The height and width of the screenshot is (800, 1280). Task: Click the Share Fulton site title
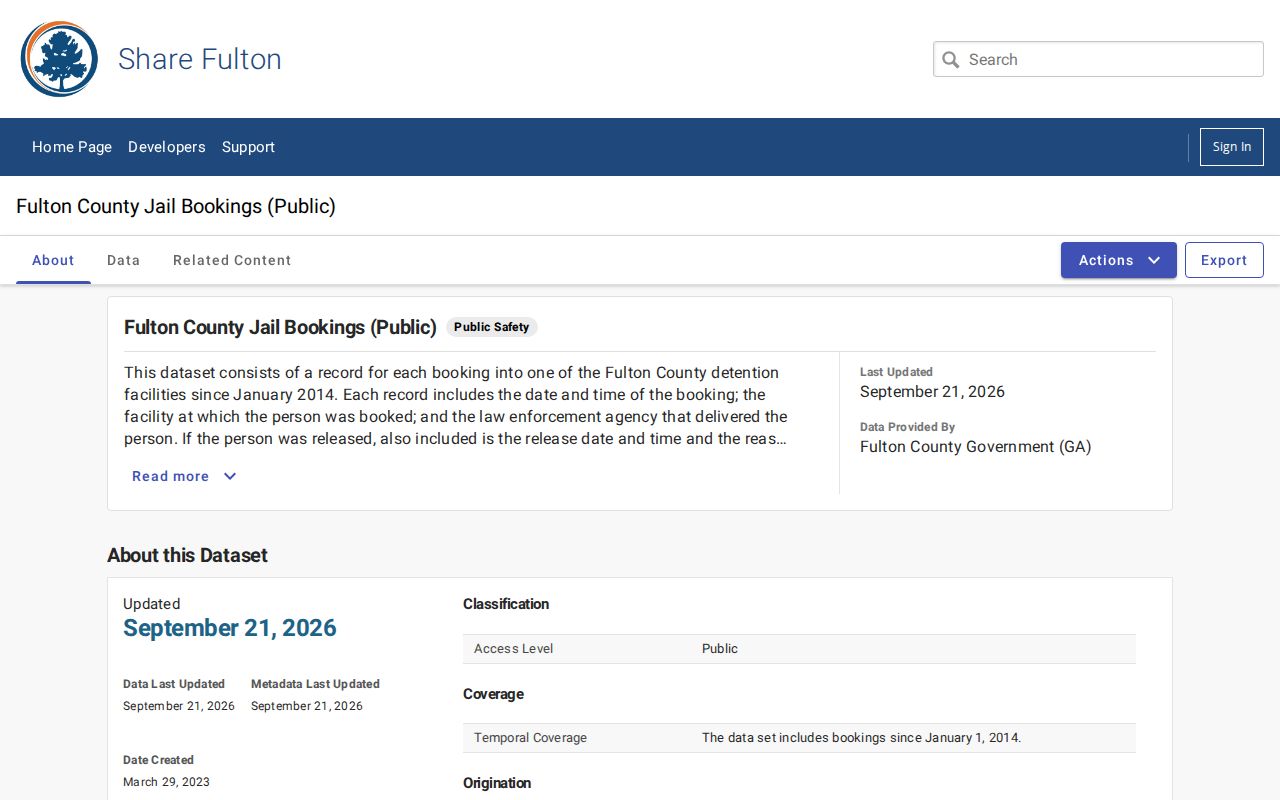click(x=200, y=59)
